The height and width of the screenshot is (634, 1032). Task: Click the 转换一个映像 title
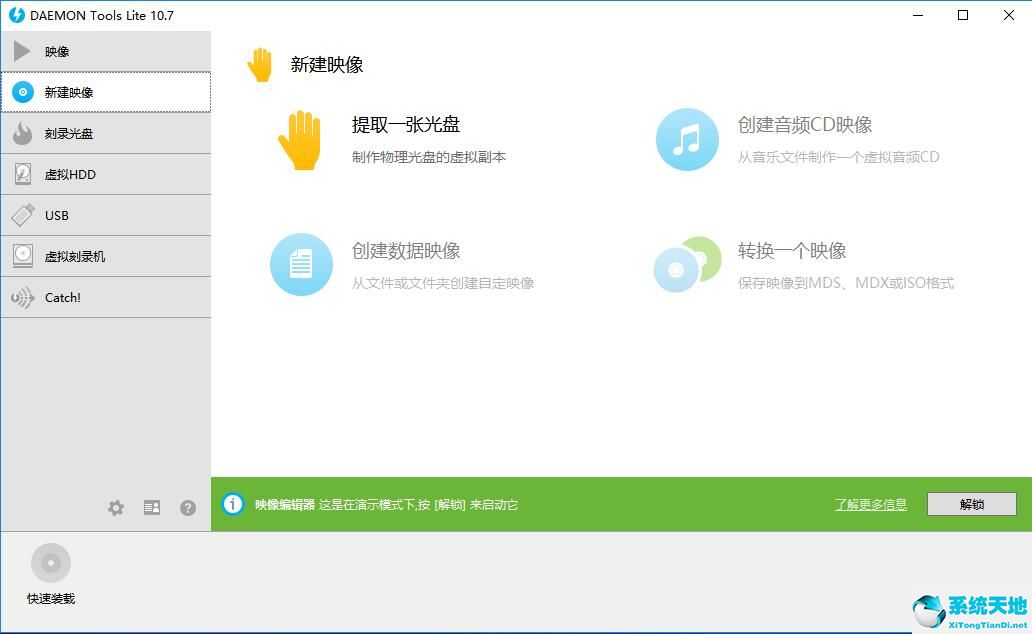792,251
